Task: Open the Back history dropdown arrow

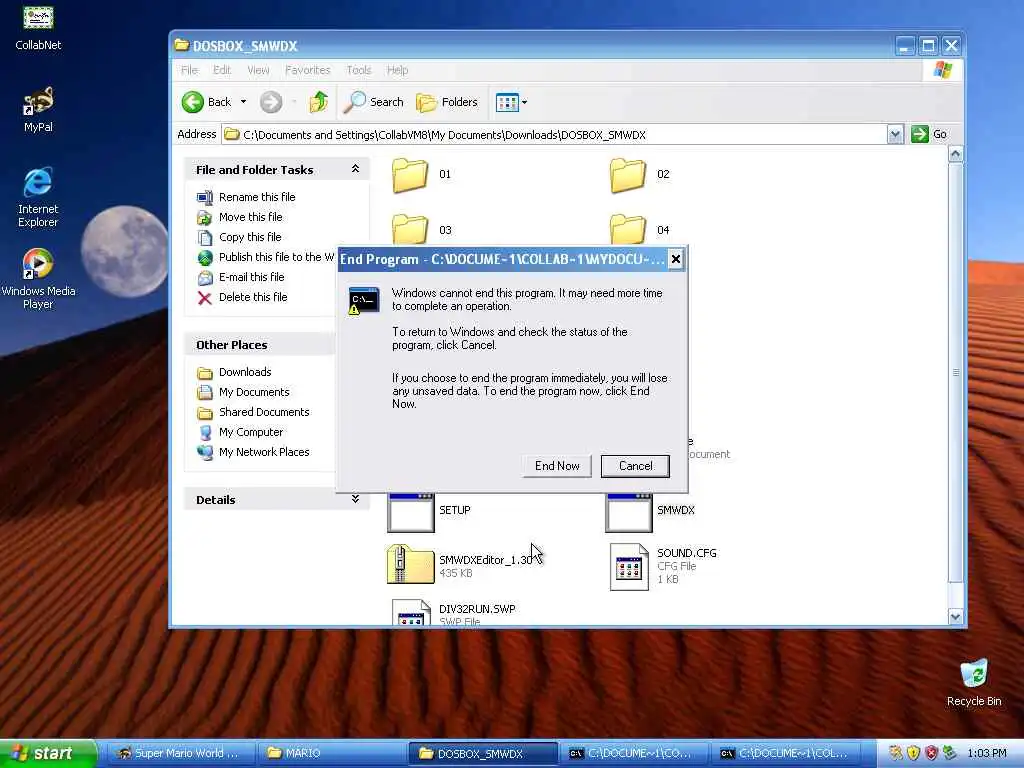Action: coord(244,102)
